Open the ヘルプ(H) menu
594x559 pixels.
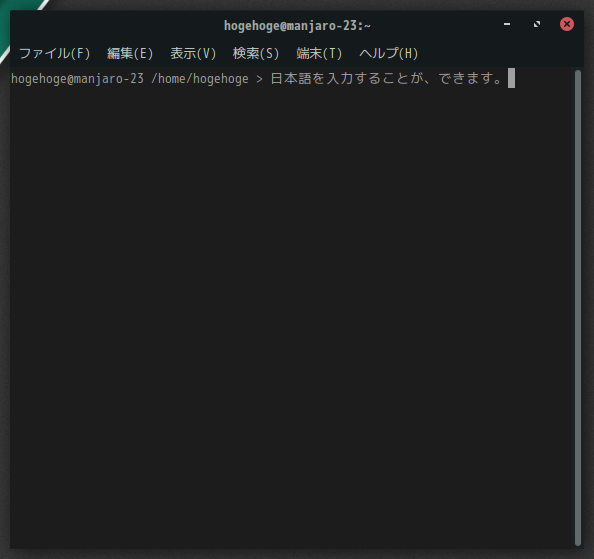(x=388, y=53)
